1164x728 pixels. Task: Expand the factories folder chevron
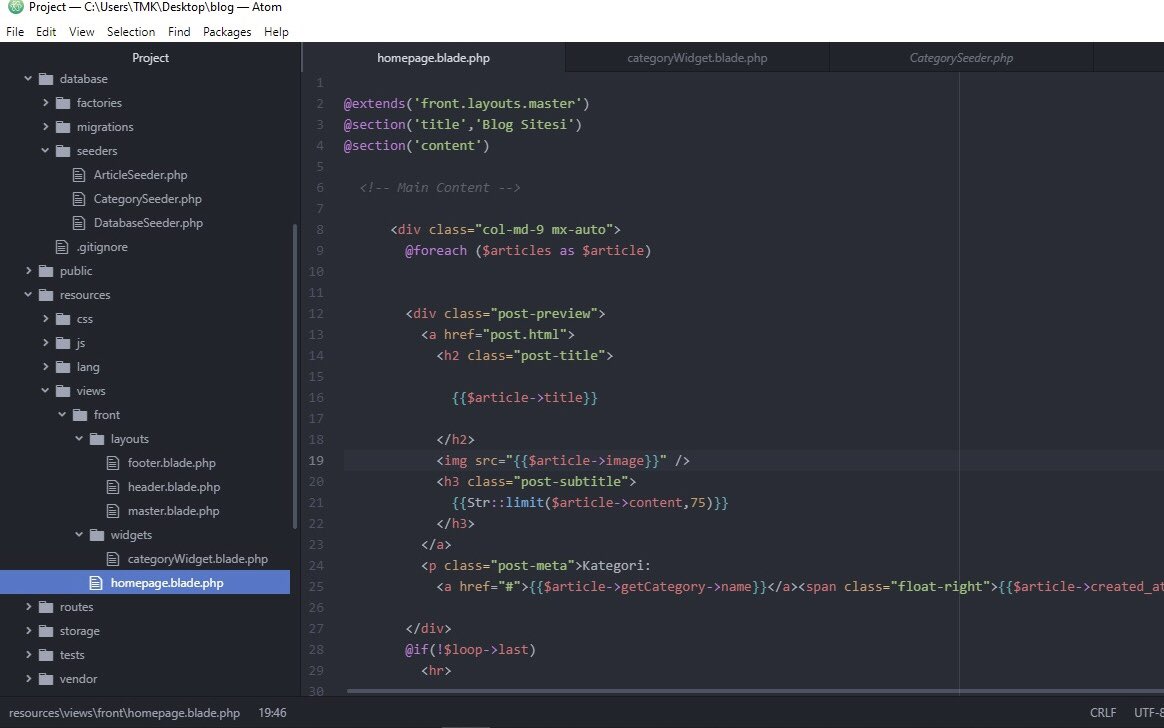[45, 102]
